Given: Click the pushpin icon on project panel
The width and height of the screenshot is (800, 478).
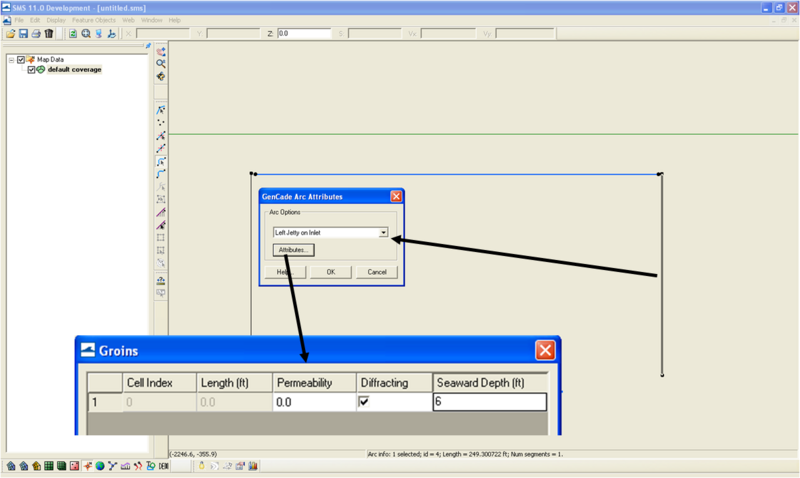Looking at the screenshot, I should pos(148,46).
